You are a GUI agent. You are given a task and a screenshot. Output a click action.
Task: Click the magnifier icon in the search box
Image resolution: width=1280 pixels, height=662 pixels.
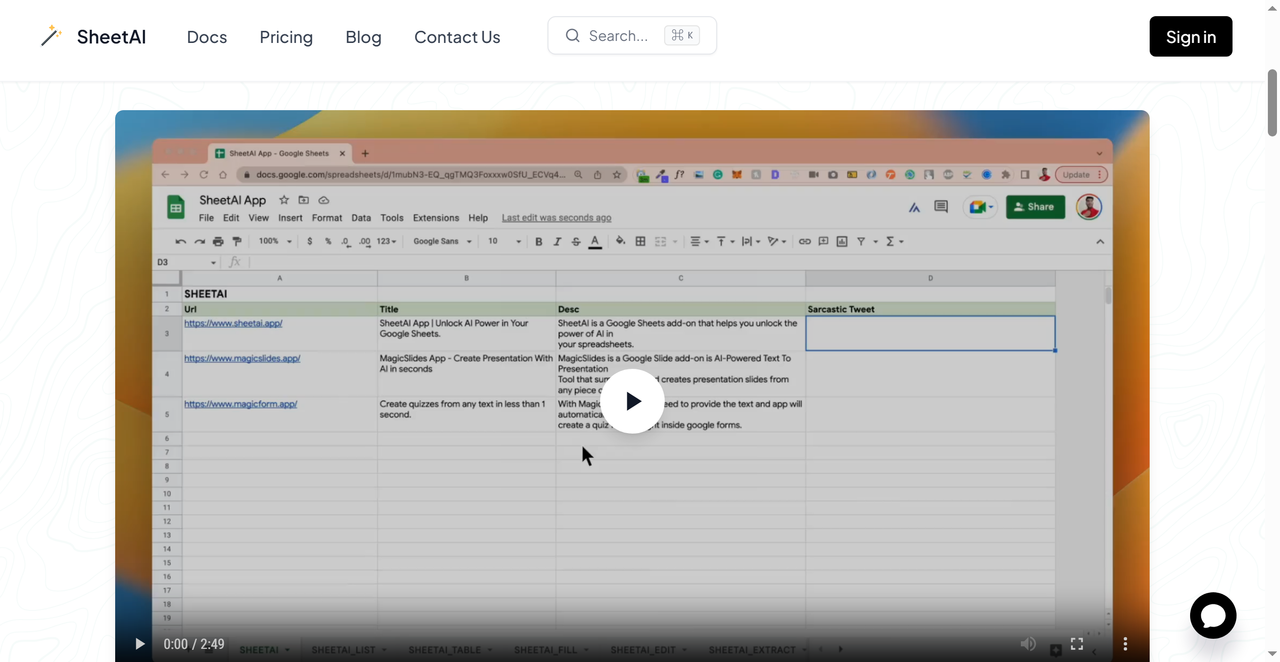(573, 36)
